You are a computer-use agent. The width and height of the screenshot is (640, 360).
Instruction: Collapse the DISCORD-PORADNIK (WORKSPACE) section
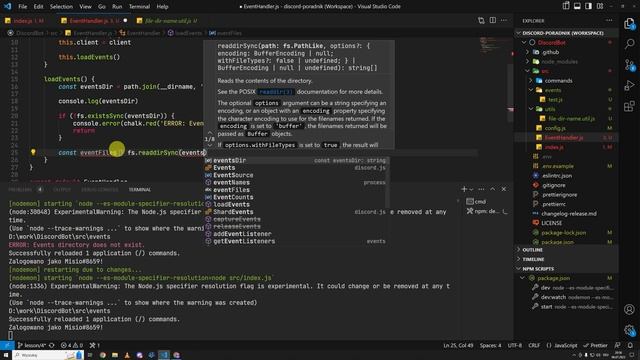tap(566, 33)
